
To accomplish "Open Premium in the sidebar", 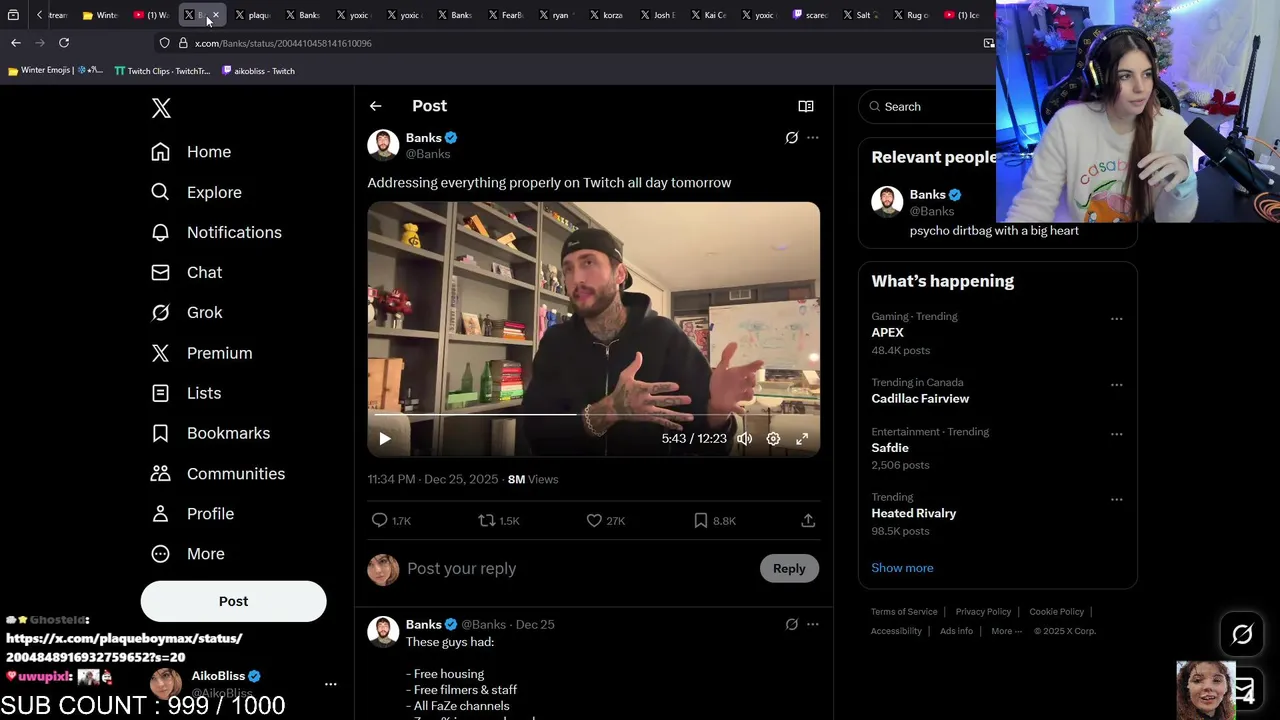I will click(201, 353).
